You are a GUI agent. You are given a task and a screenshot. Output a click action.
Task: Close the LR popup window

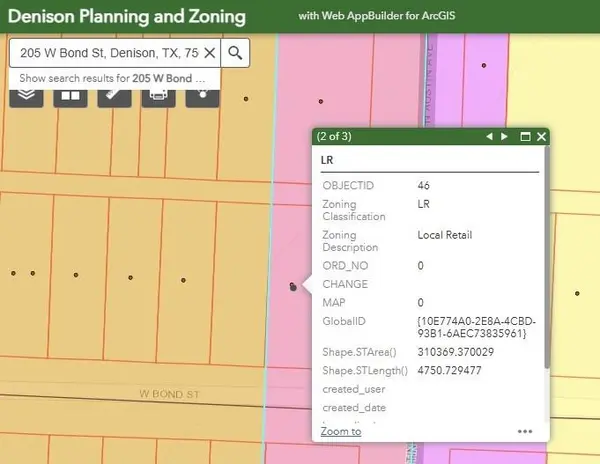click(541, 136)
